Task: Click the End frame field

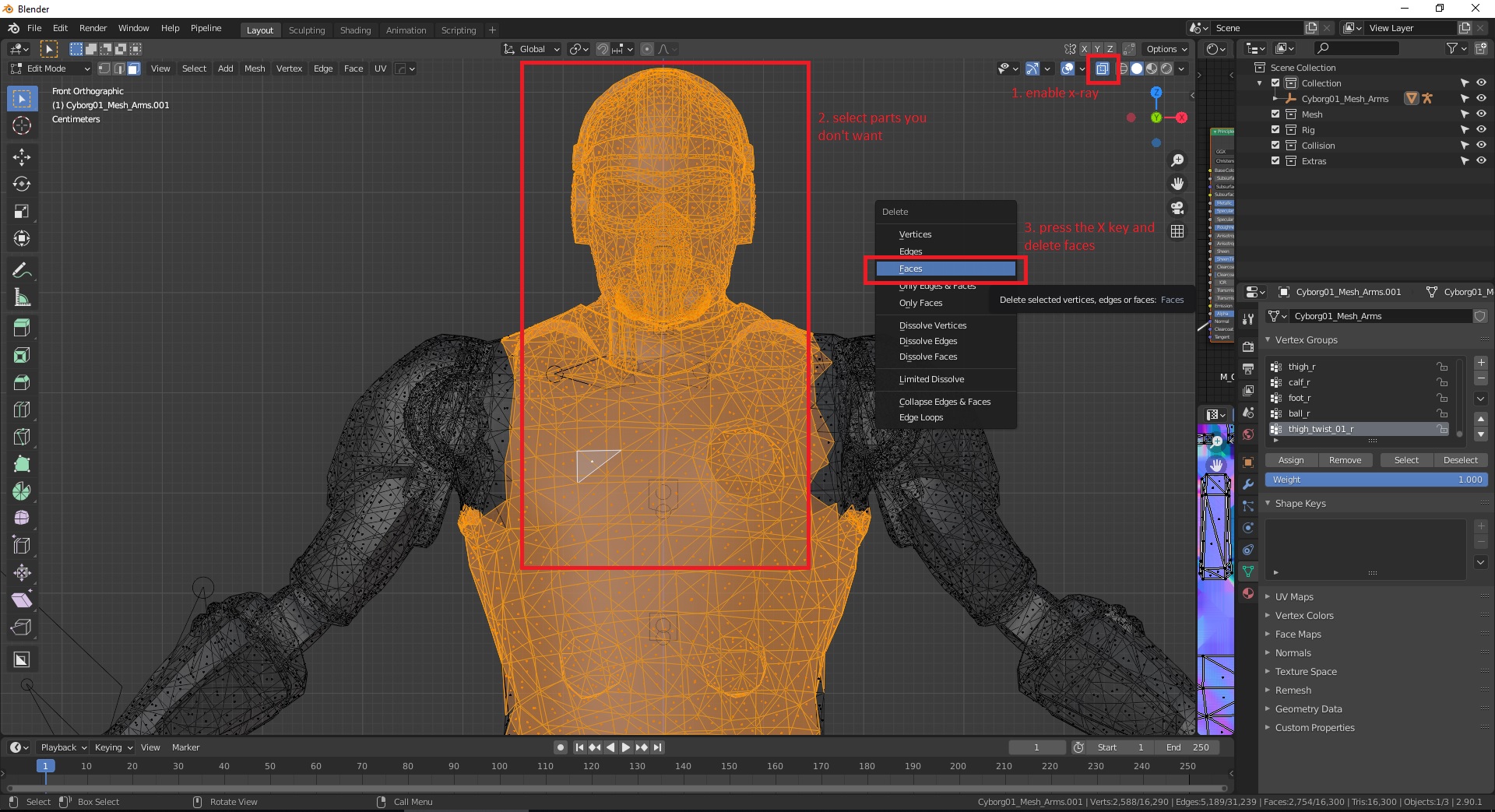Action: (x=1187, y=747)
